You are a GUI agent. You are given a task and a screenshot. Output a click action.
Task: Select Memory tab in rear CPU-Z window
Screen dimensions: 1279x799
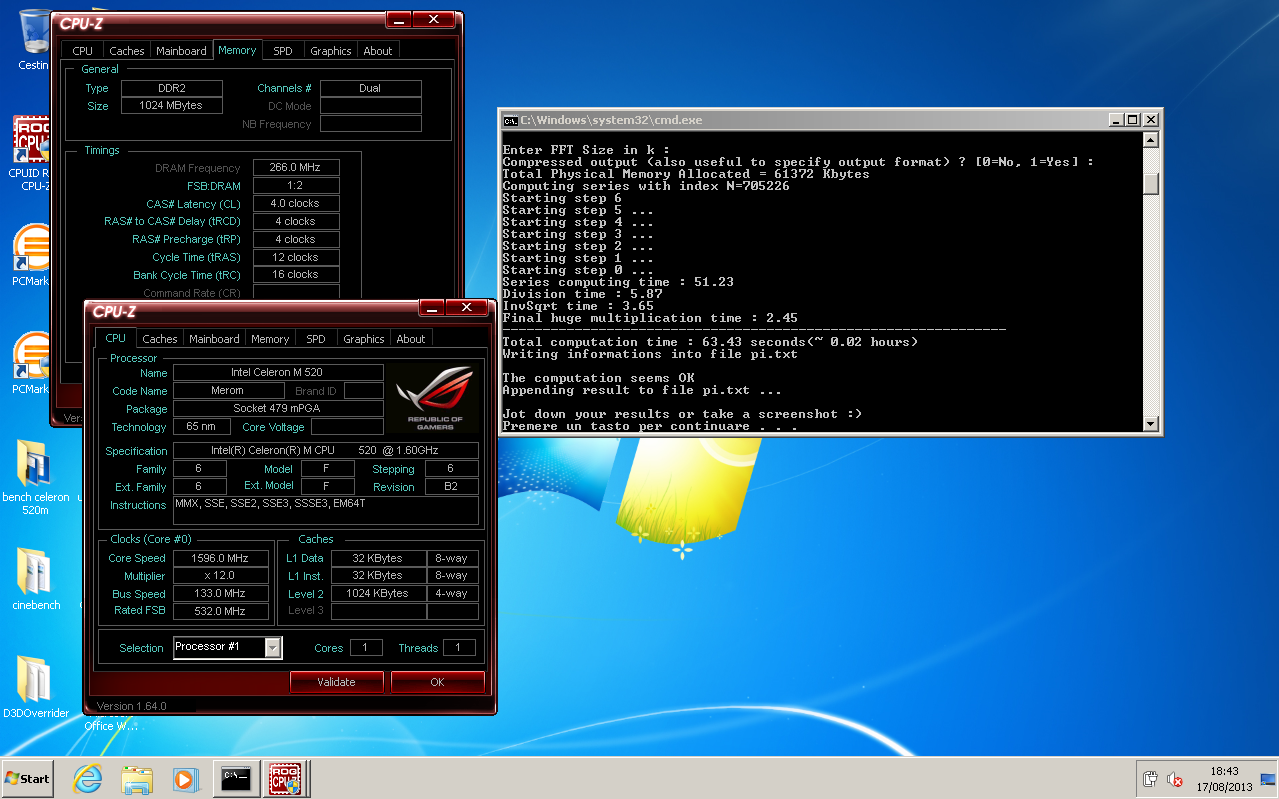point(237,50)
